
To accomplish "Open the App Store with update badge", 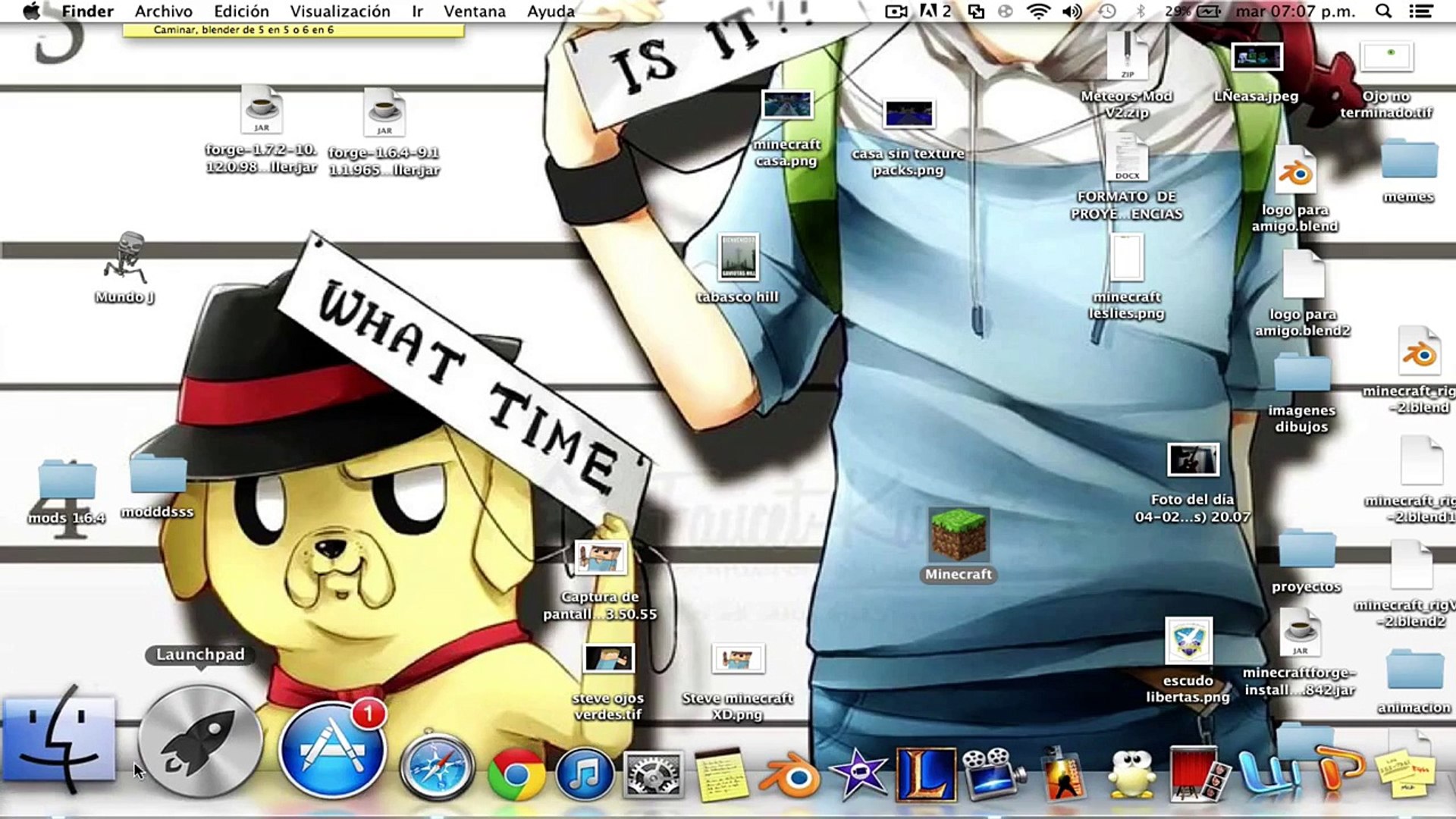I will (332, 751).
